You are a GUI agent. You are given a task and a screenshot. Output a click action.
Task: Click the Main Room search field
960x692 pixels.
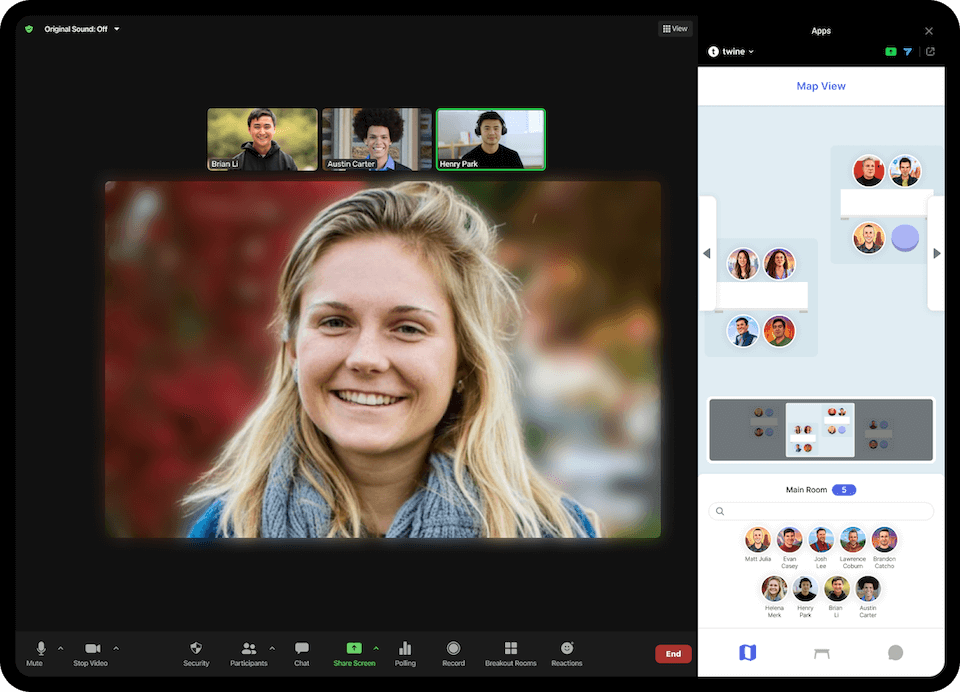pos(821,511)
